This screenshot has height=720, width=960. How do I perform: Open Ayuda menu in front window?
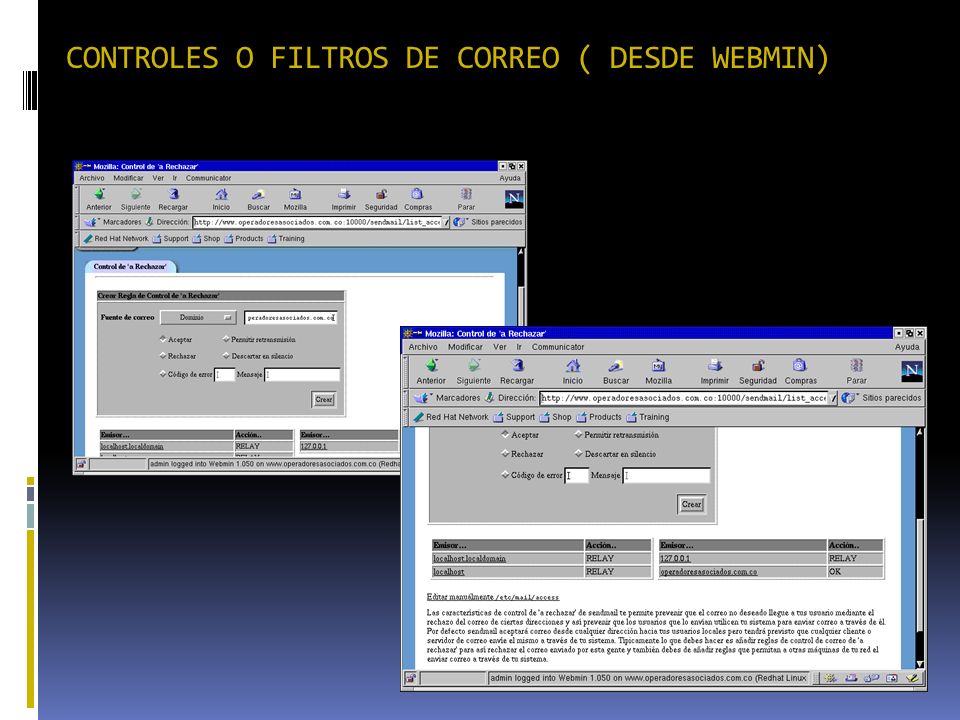click(907, 347)
